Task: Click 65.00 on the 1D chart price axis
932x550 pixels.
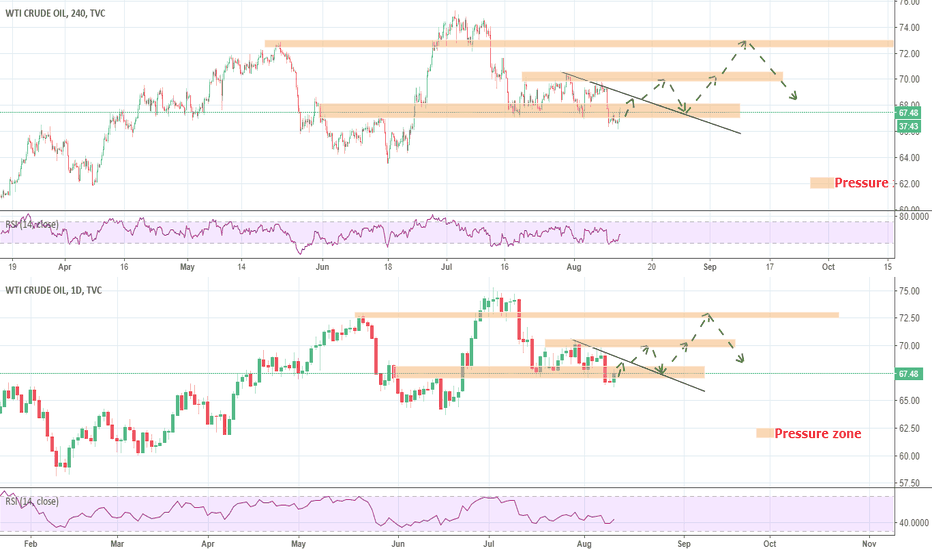Action: click(910, 401)
